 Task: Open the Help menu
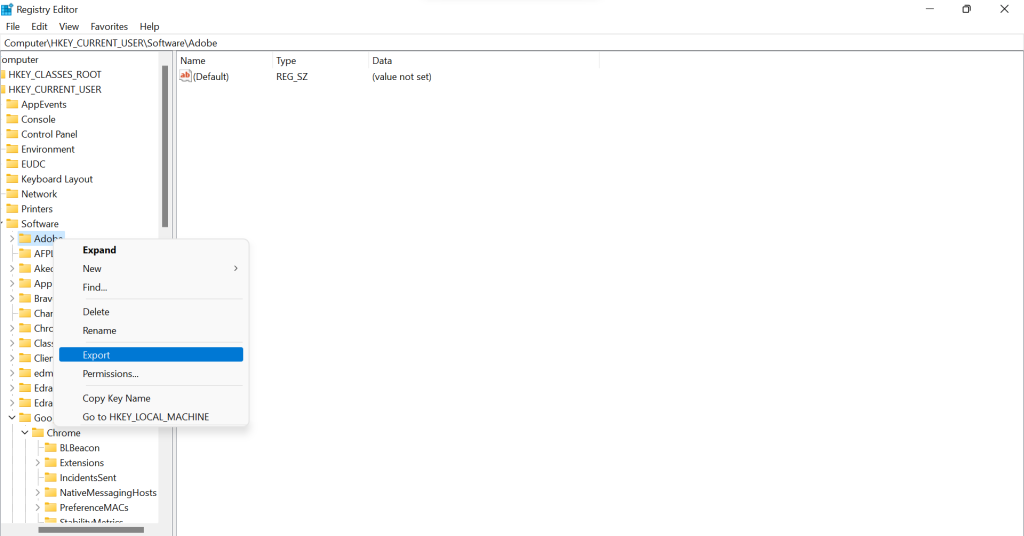(x=150, y=27)
